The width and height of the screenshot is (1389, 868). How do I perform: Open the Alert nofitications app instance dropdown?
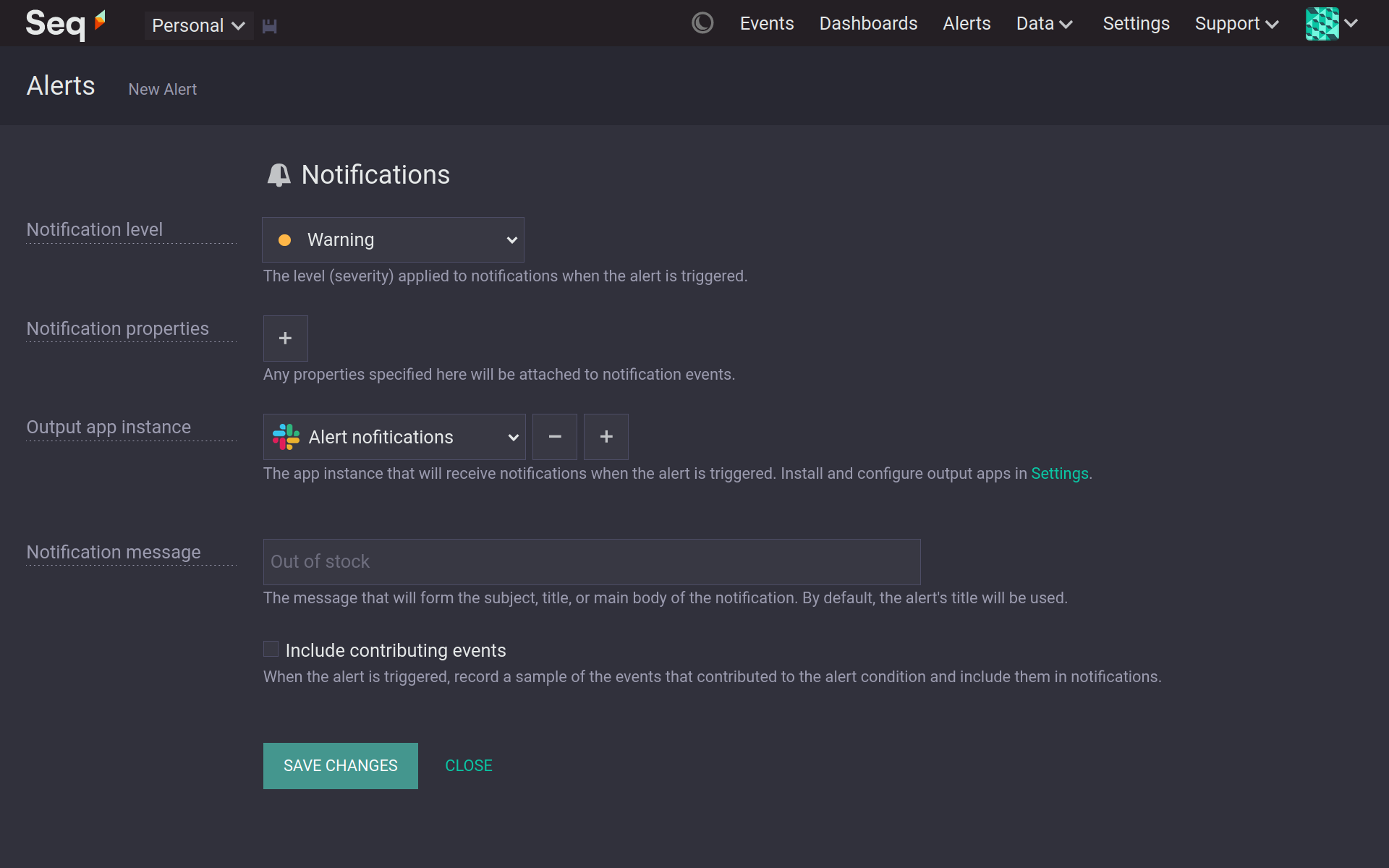pyautogui.click(x=394, y=437)
